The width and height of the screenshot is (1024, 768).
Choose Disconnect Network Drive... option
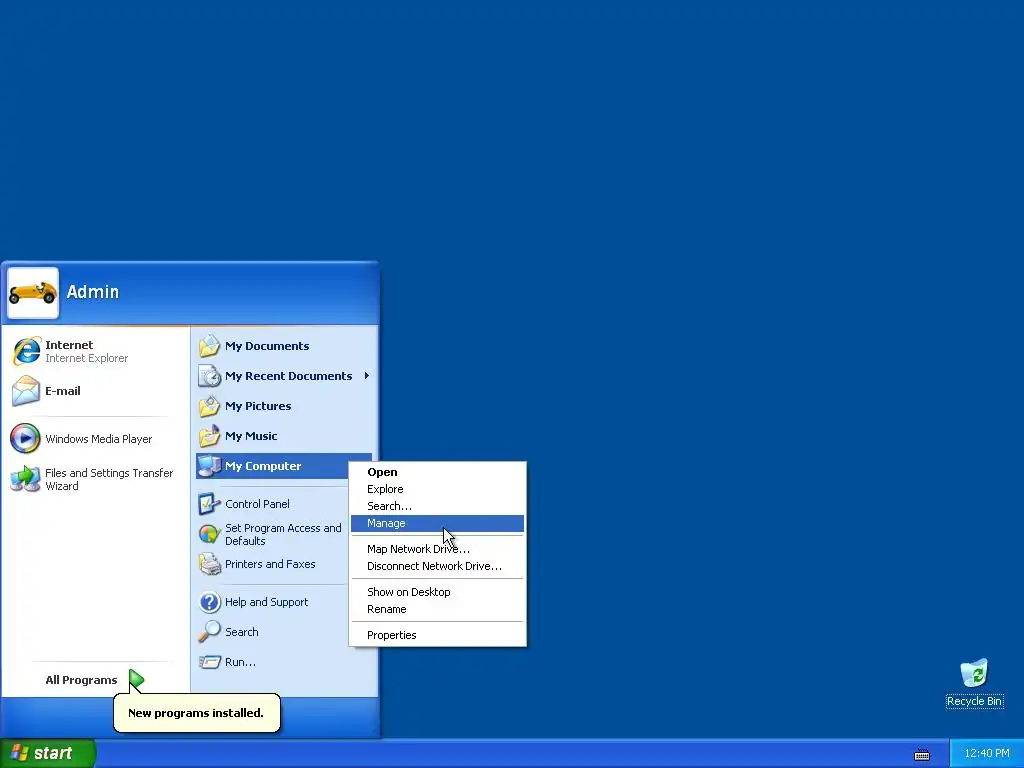437,566
